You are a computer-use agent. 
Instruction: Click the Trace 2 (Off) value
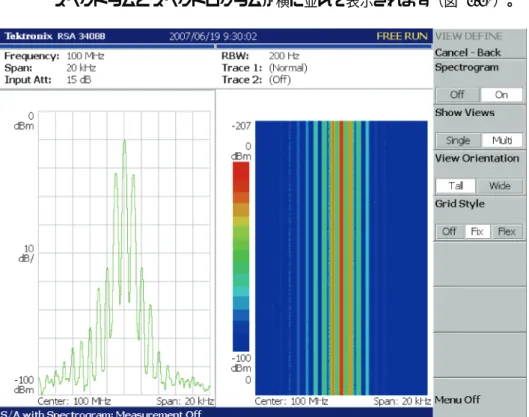[x=280, y=80]
